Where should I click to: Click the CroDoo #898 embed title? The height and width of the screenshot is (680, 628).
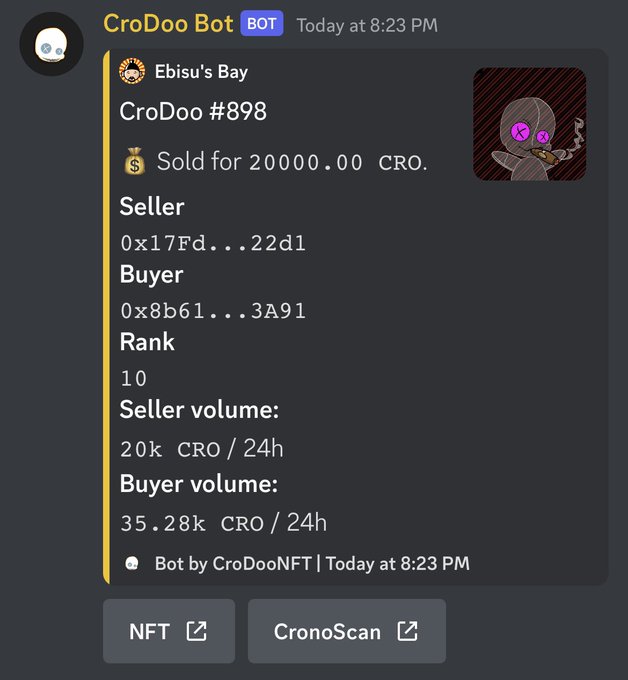(193, 111)
